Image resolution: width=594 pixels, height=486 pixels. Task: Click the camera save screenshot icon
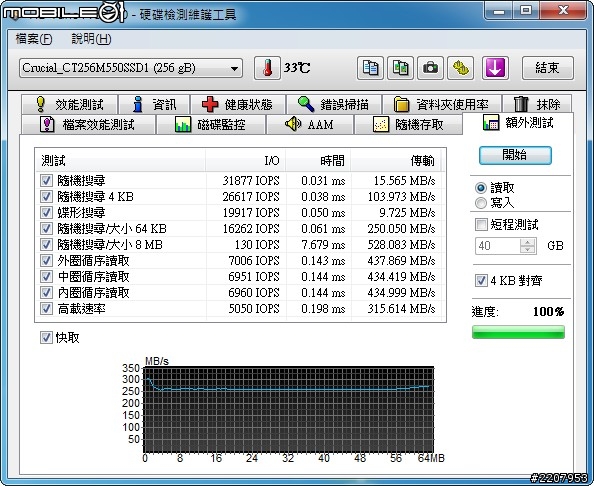430,68
